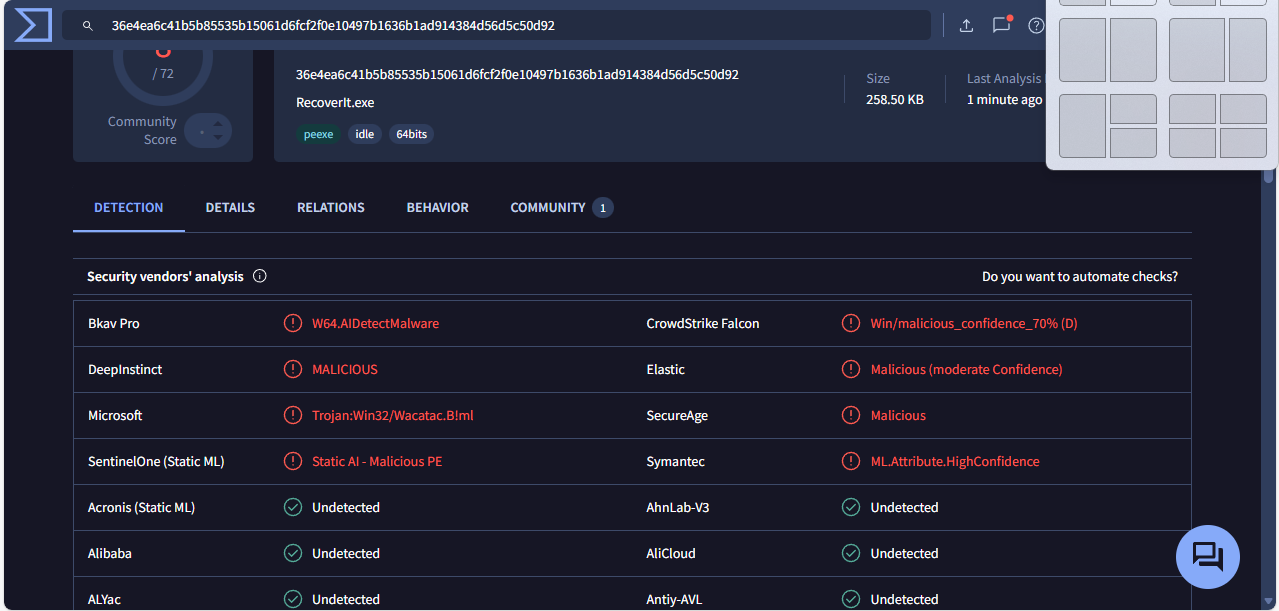The width and height of the screenshot is (1279, 611).
Task: Click info icon beside Security vendors' analysis
Action: [x=260, y=276]
